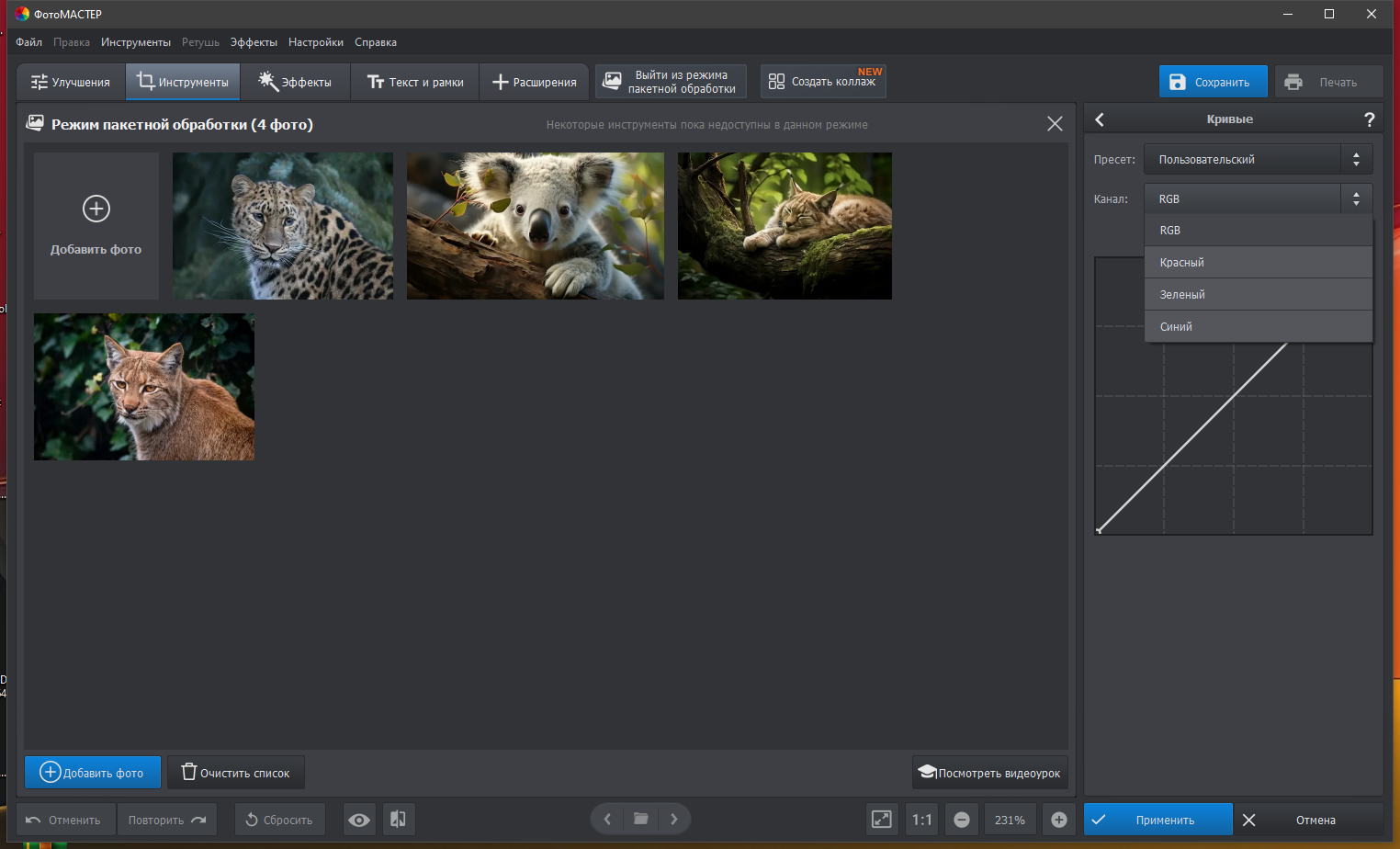Screen dimensions: 1400x849
Task: Open the folder icon between navigation arrows
Action: pyautogui.click(x=640, y=819)
